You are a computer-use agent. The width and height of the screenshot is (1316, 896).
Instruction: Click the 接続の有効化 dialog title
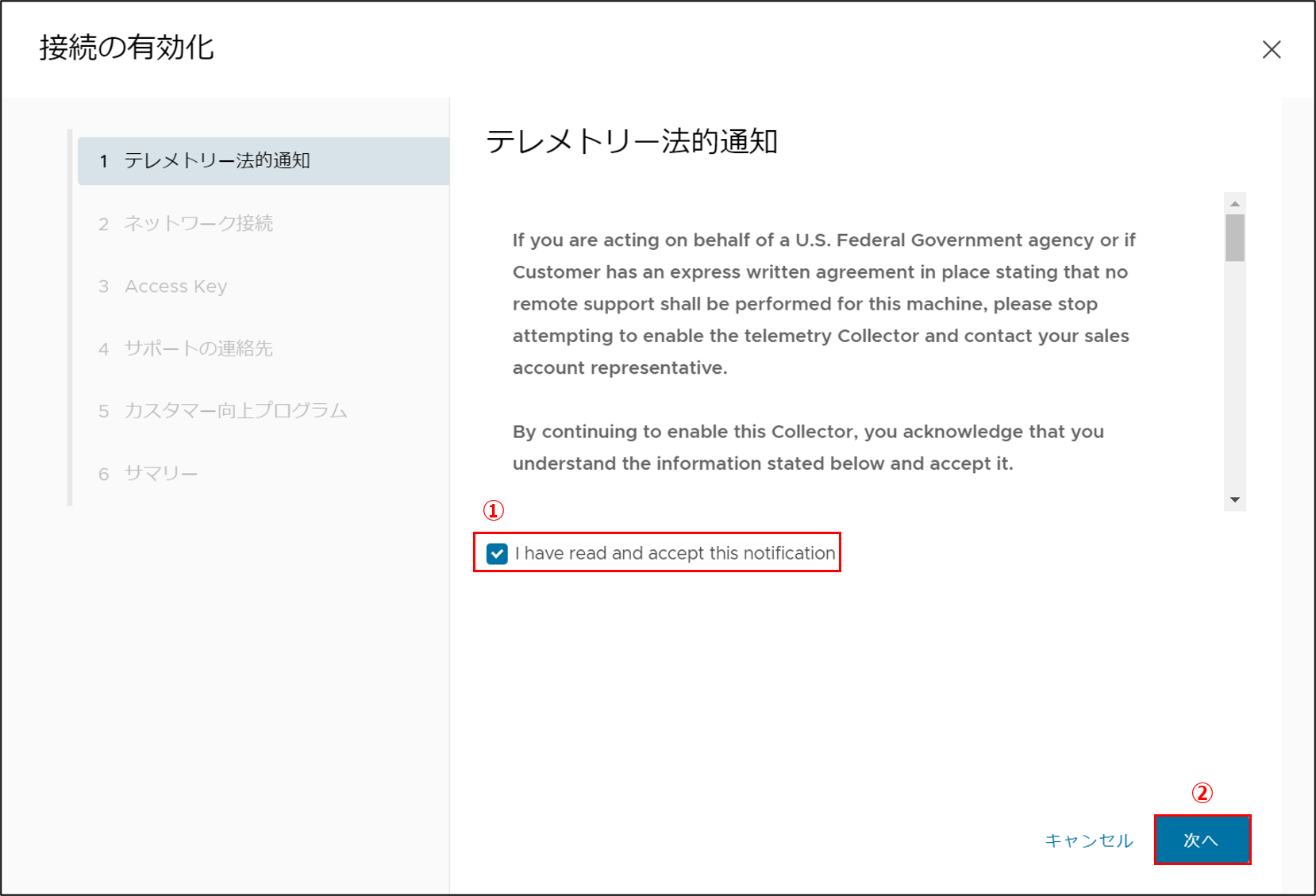[127, 48]
